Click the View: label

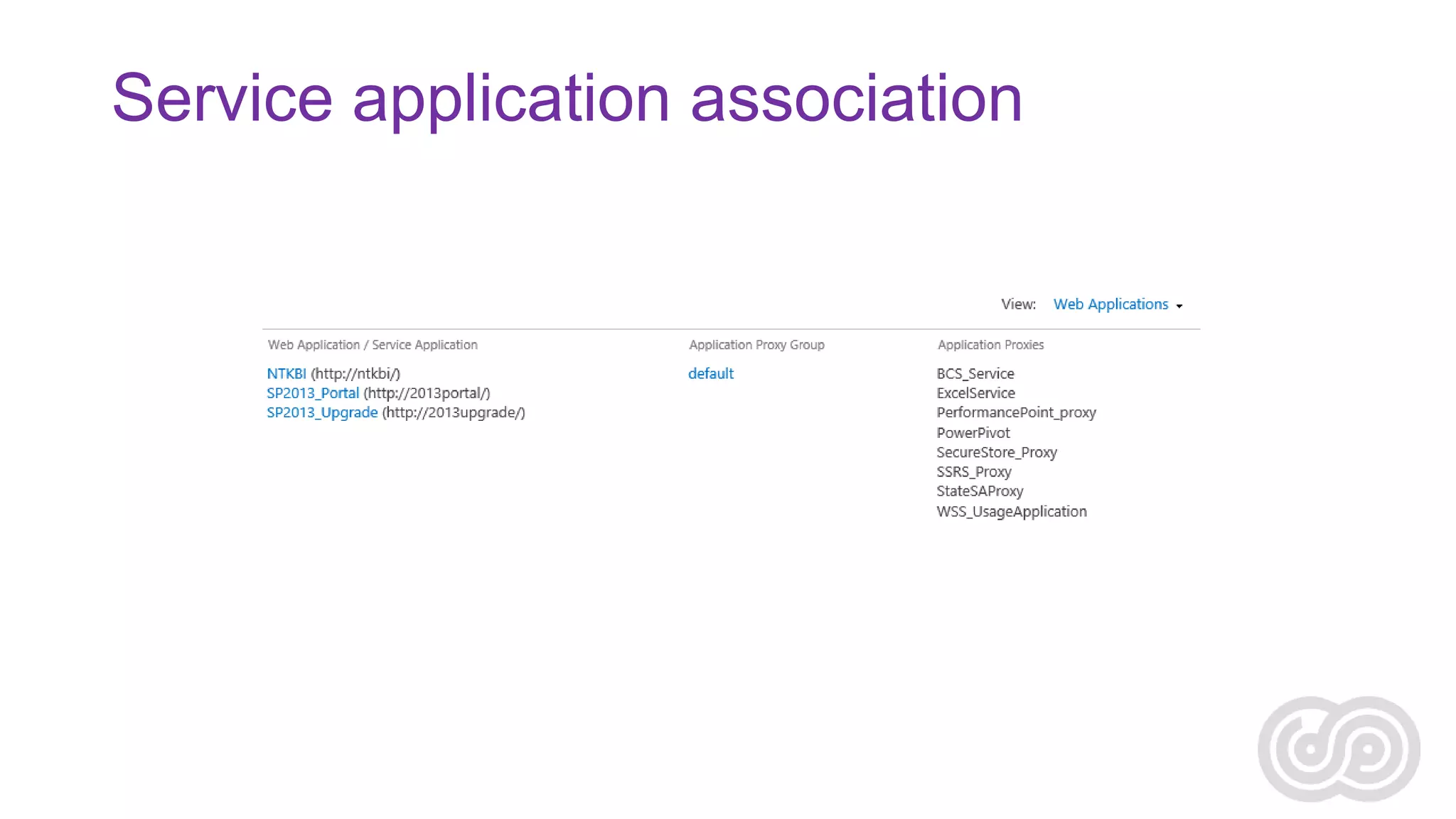1019,304
